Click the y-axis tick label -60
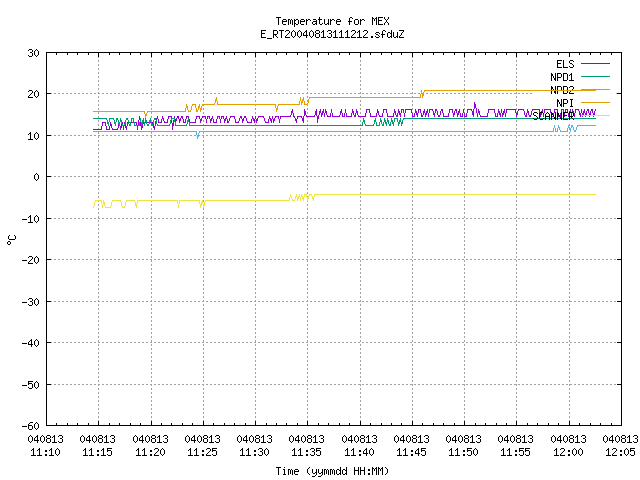 click(x=31, y=426)
